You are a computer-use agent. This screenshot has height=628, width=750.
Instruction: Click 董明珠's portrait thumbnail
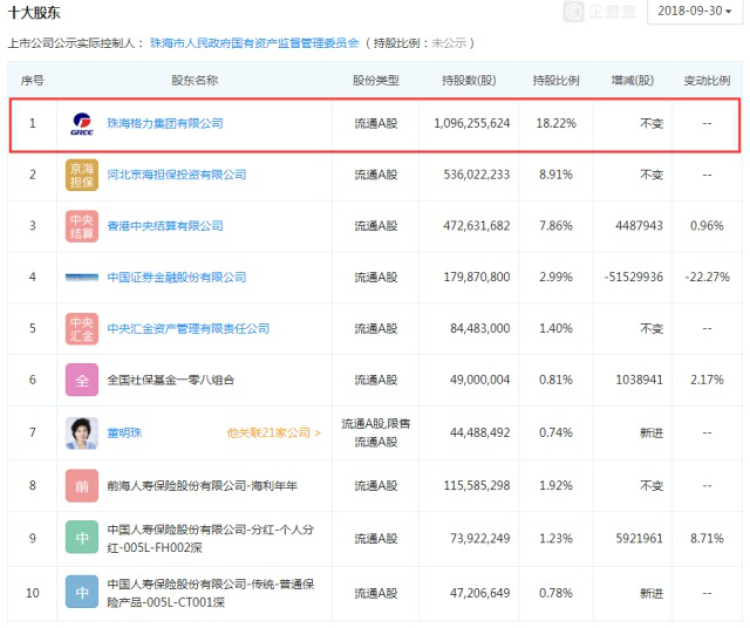tap(82, 432)
